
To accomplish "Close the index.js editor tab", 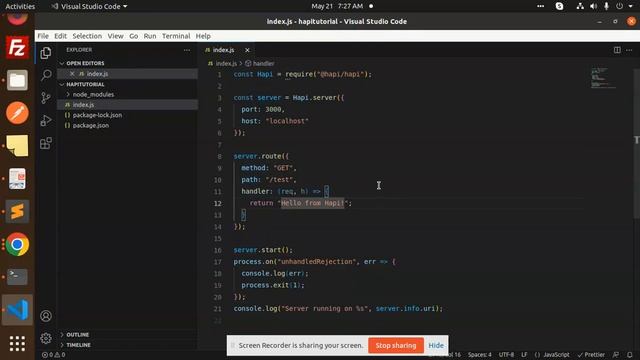I will pos(247,50).
